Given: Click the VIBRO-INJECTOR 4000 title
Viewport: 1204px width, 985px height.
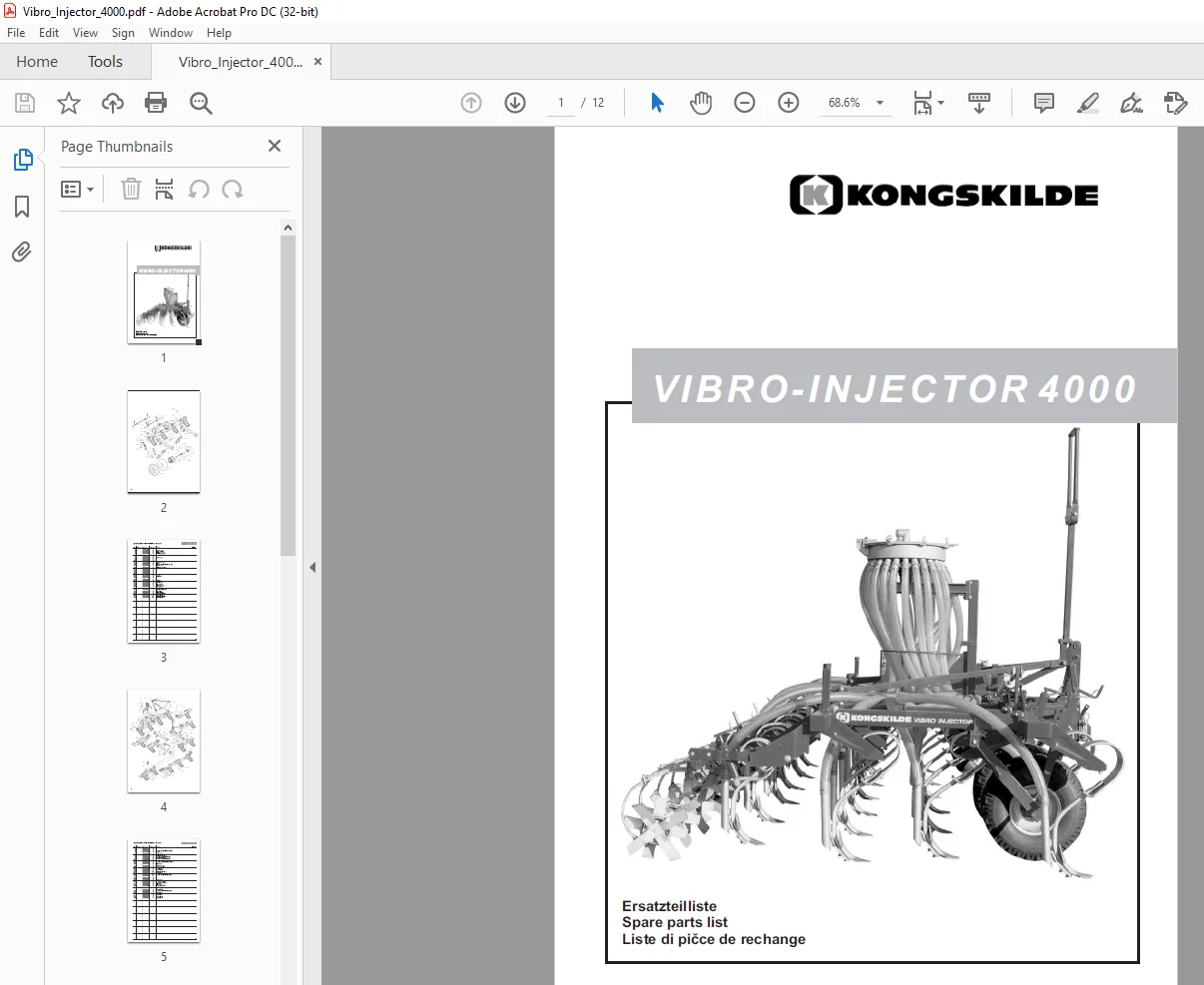Looking at the screenshot, I should tap(895, 388).
